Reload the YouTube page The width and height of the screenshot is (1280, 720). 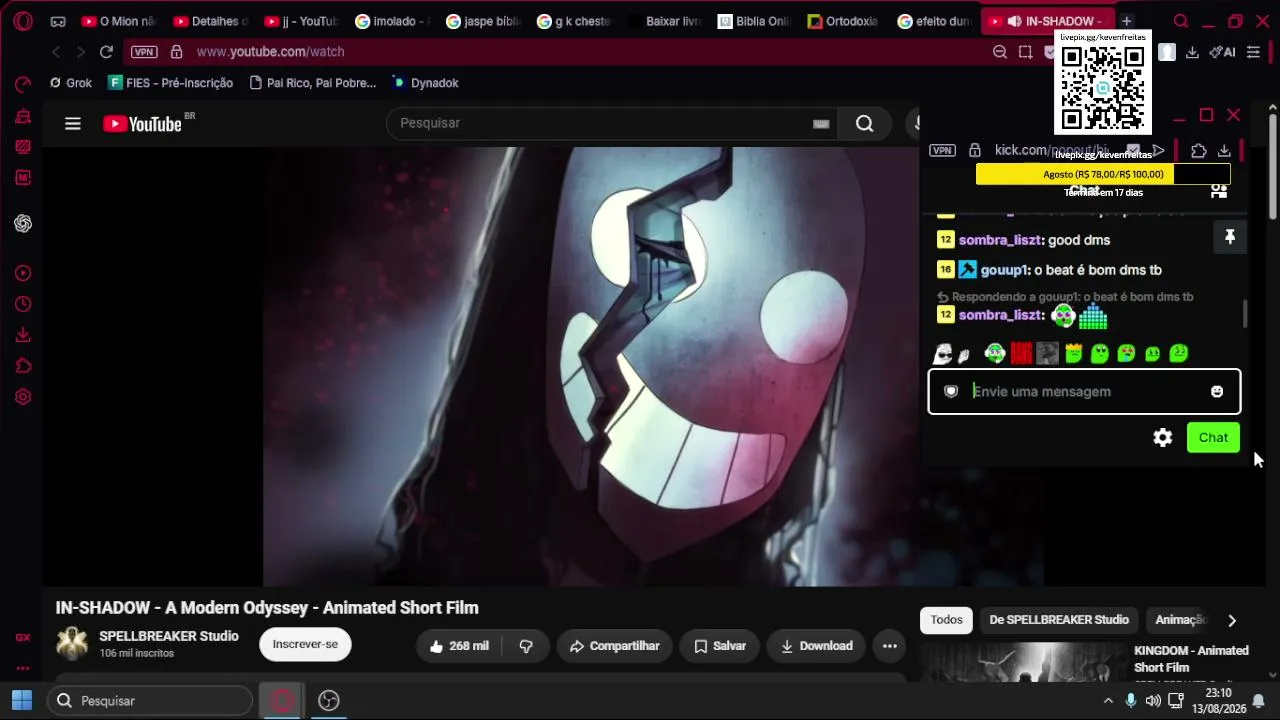(x=106, y=52)
